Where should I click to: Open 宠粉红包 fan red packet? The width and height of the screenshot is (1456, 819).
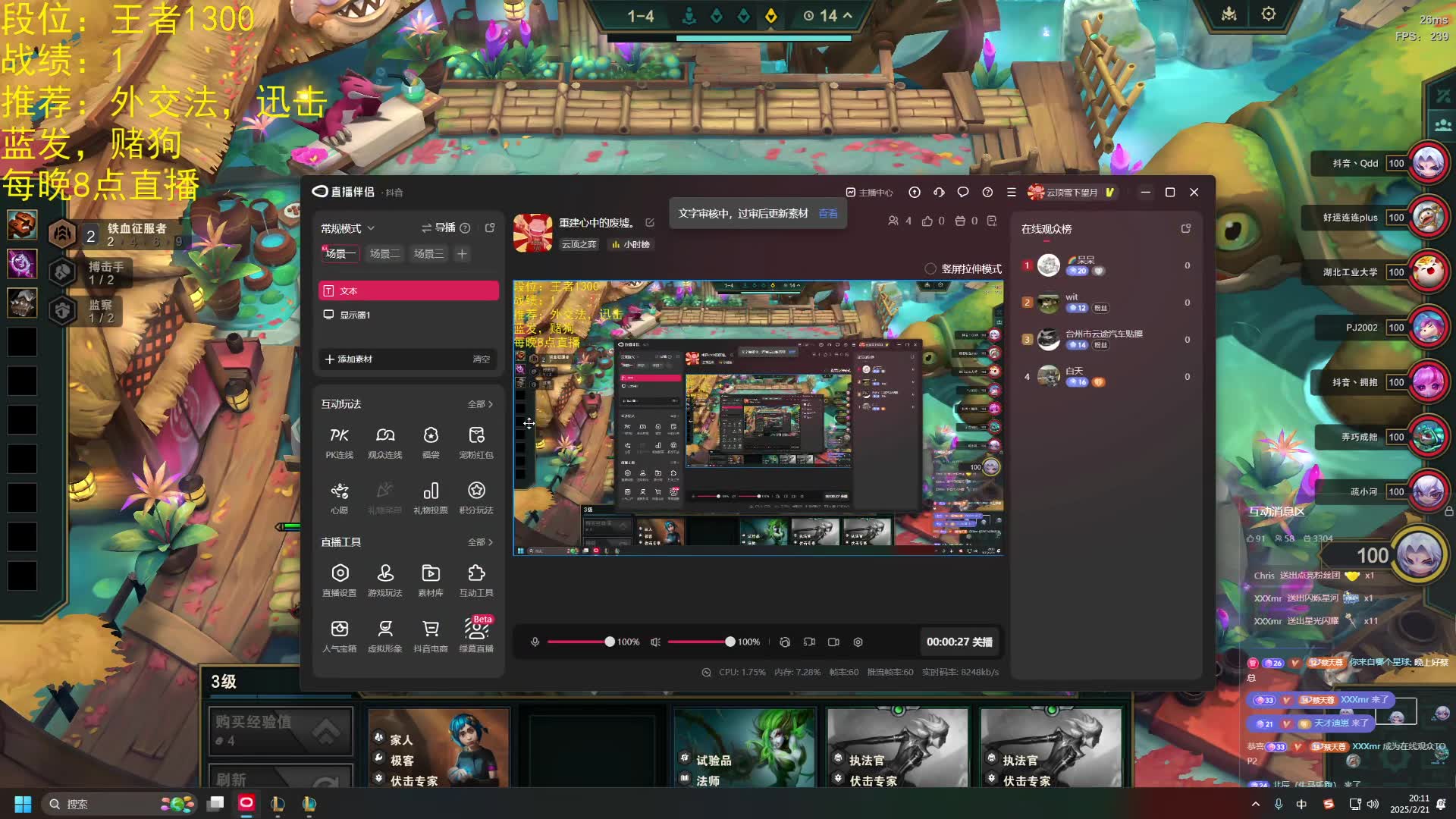pos(476,443)
